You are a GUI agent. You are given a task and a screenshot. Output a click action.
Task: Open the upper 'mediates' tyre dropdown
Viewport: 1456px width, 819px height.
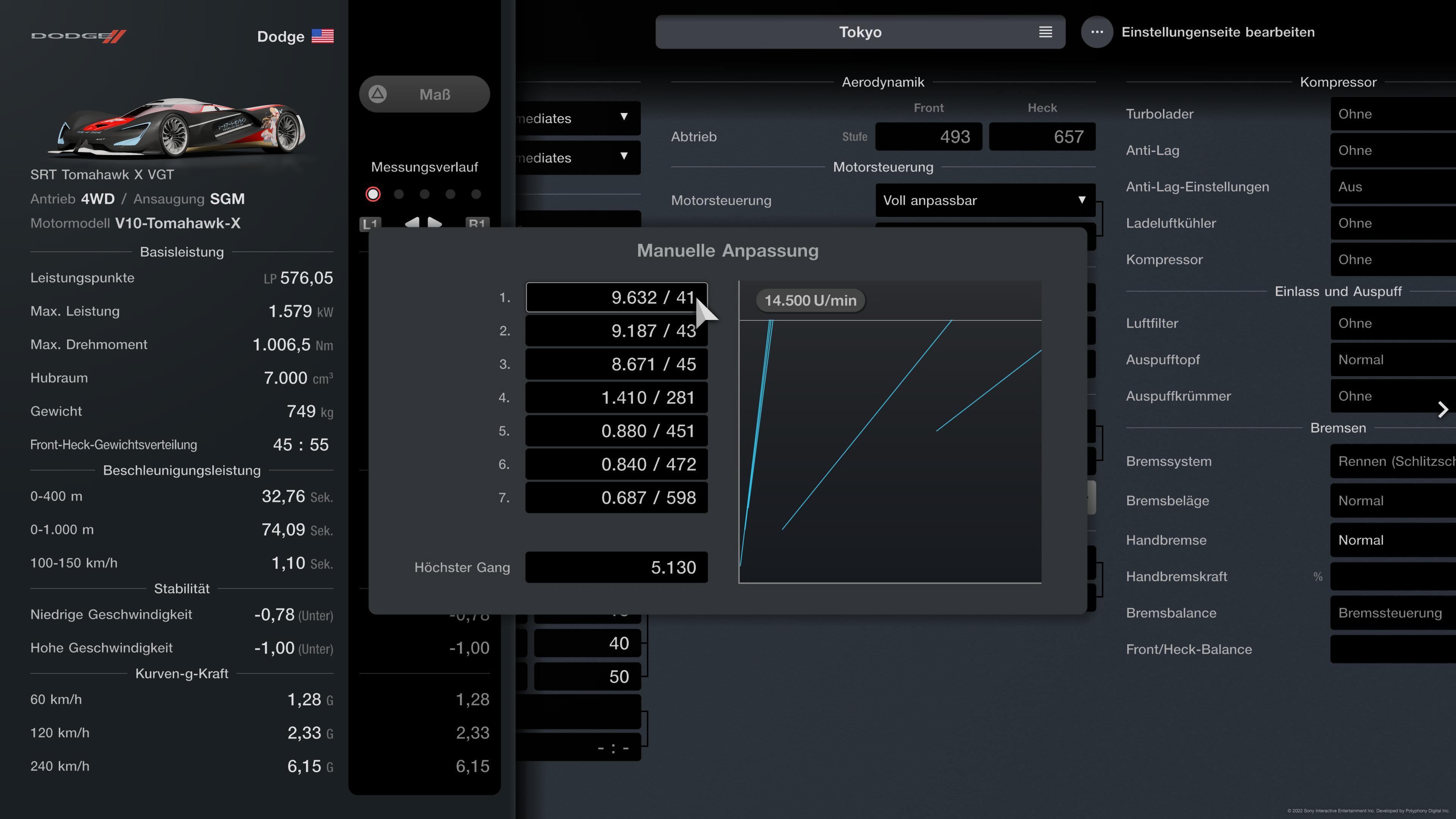tap(578, 118)
